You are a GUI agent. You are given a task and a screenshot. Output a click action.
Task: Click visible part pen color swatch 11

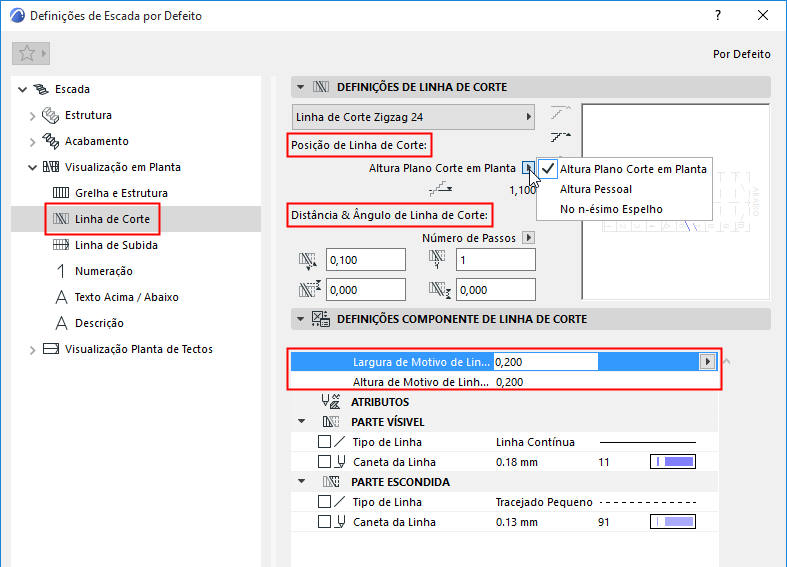coord(673,462)
